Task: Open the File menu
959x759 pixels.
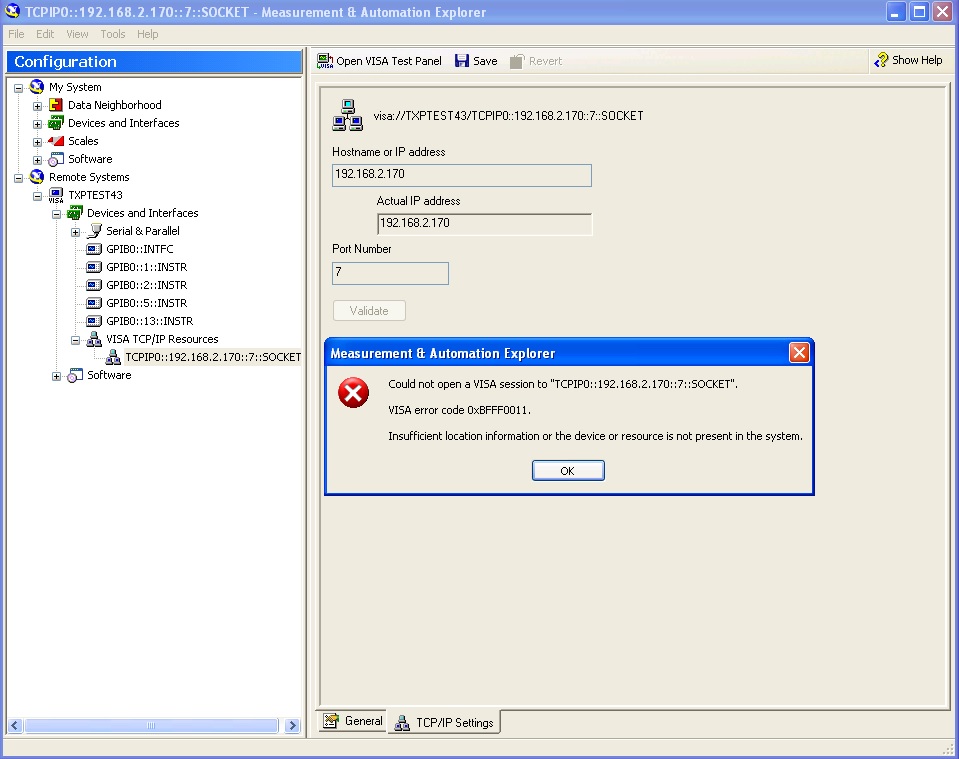Action: [x=16, y=34]
